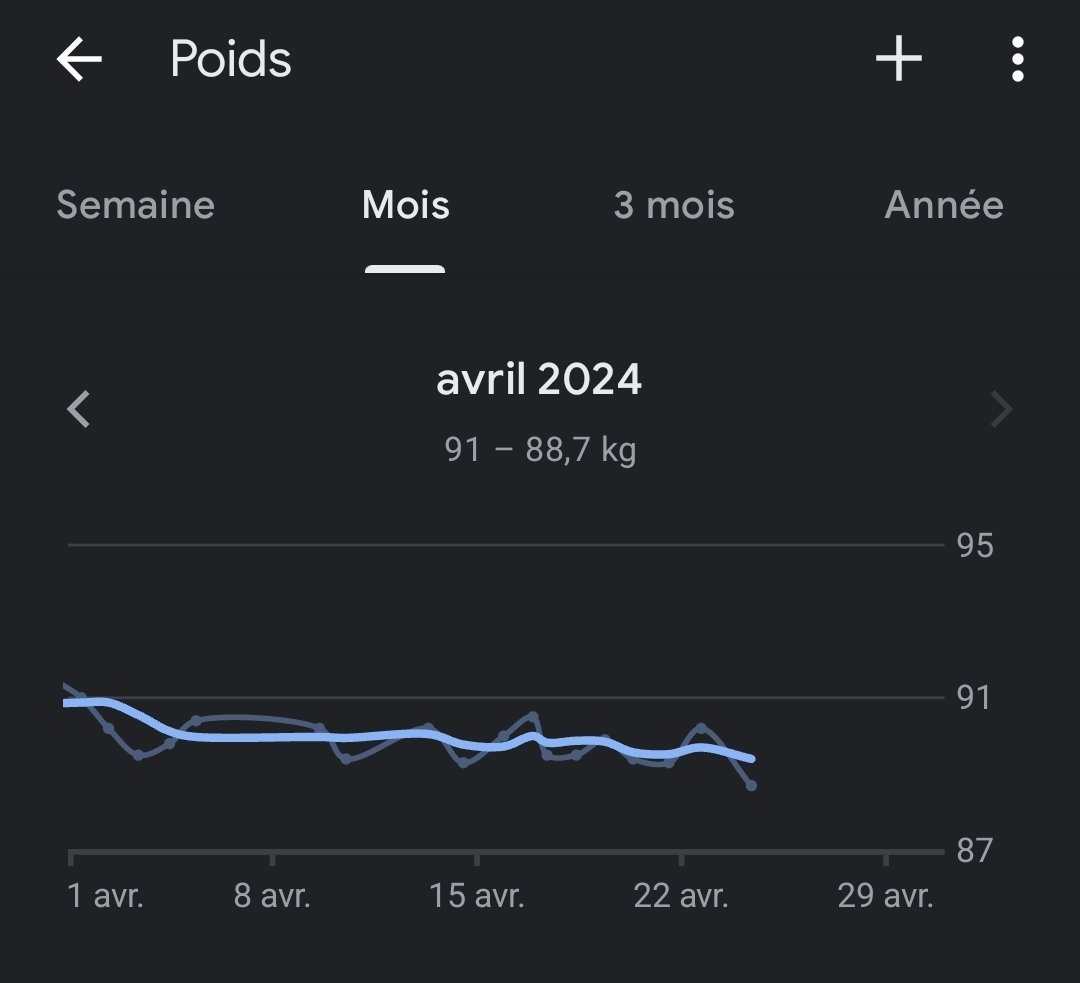Tap the avril 2024 month heading

[539, 380]
